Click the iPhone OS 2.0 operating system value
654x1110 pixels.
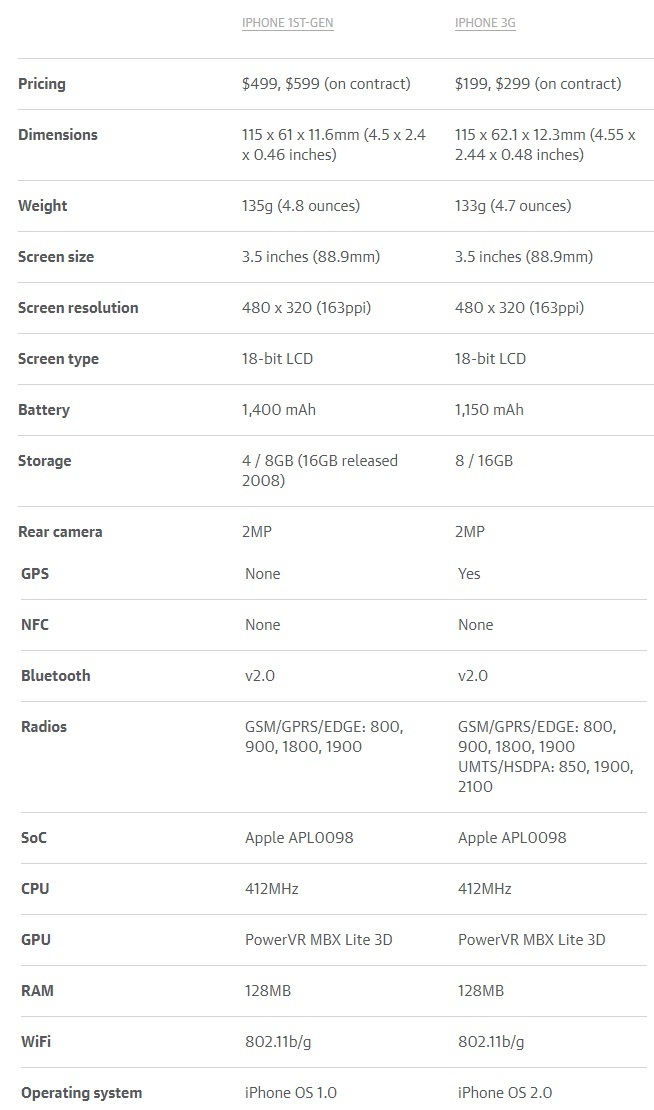pyautogui.click(x=505, y=1092)
